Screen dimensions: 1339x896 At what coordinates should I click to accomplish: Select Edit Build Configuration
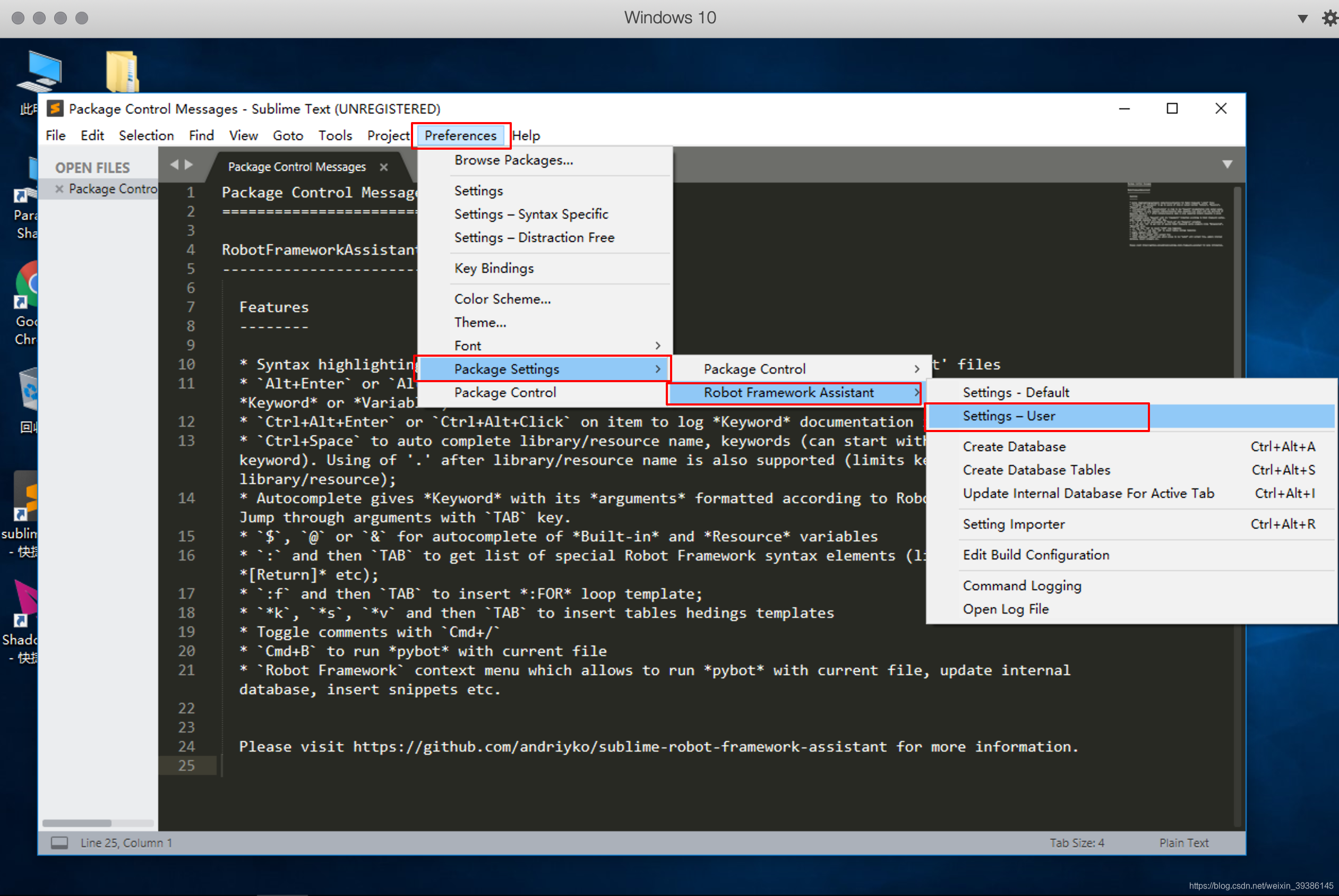tap(1131, 555)
